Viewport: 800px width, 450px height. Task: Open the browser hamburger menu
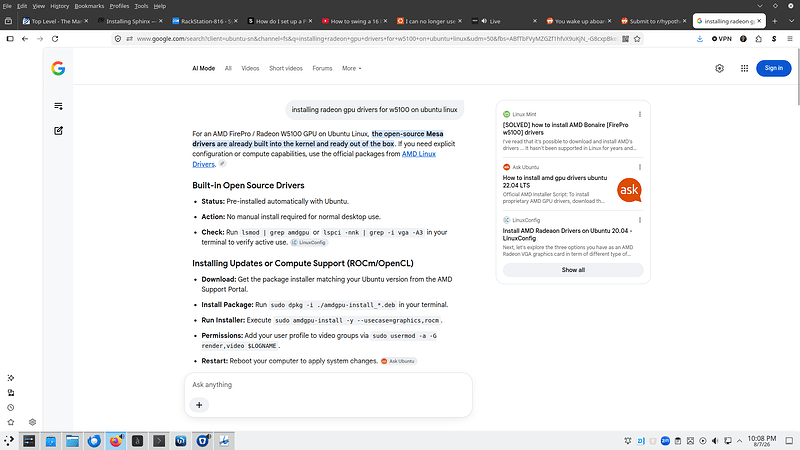[790, 39]
